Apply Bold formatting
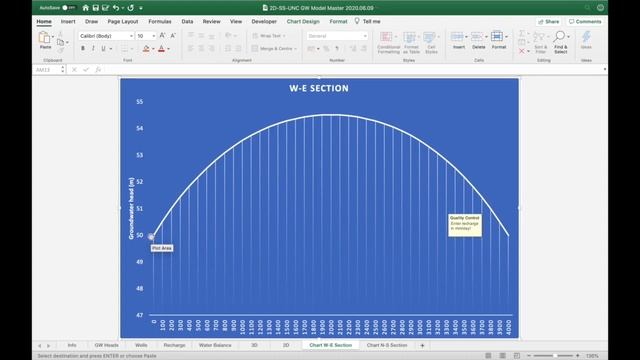This screenshot has height=360, width=640. tap(83, 49)
